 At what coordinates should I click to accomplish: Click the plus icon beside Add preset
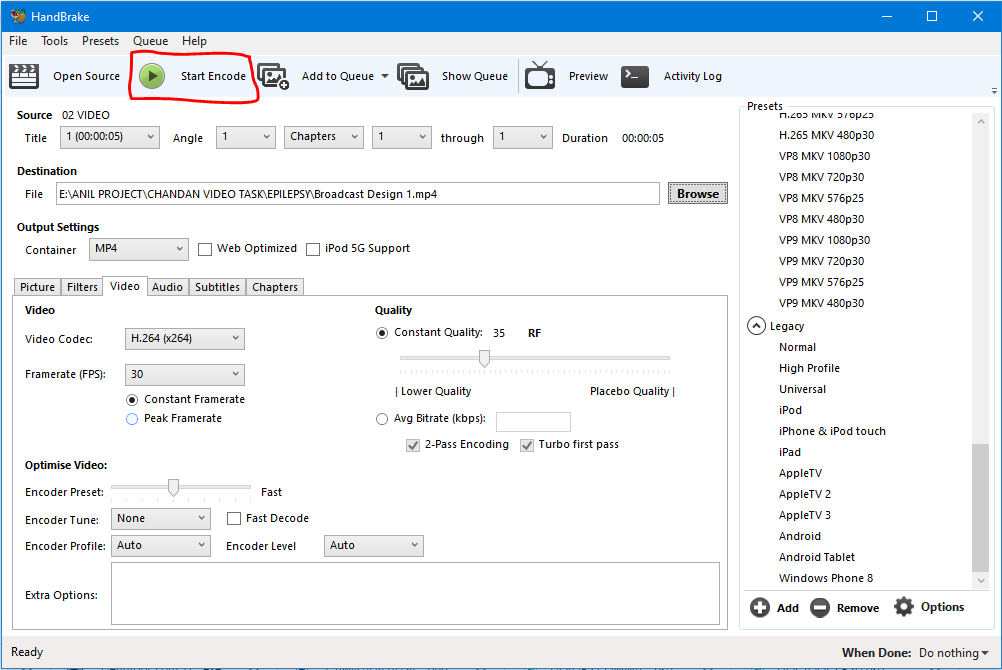click(x=760, y=607)
